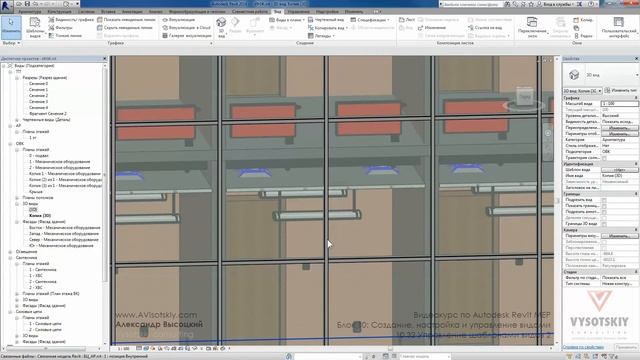This screenshot has height=360, width=640.
Task: Select Восток - Механическое оборудование elevation
Action: coord(64,227)
